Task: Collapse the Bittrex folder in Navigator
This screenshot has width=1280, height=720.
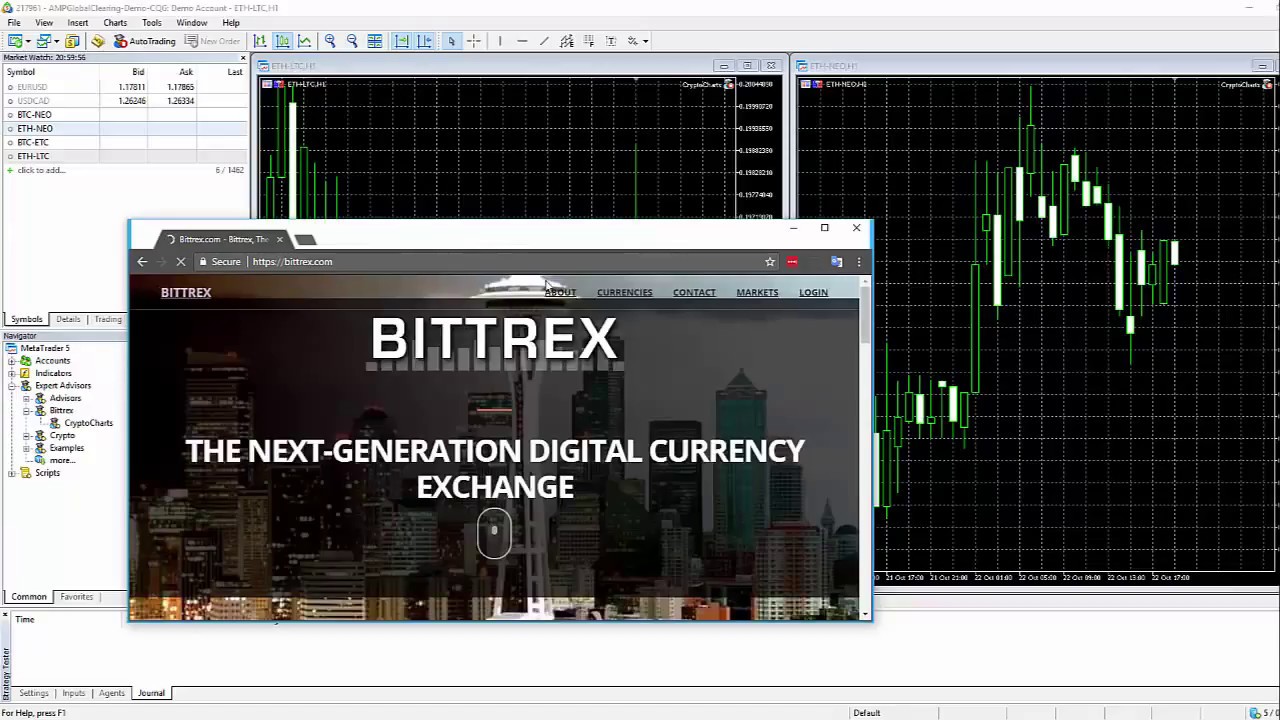Action: [x=27, y=411]
